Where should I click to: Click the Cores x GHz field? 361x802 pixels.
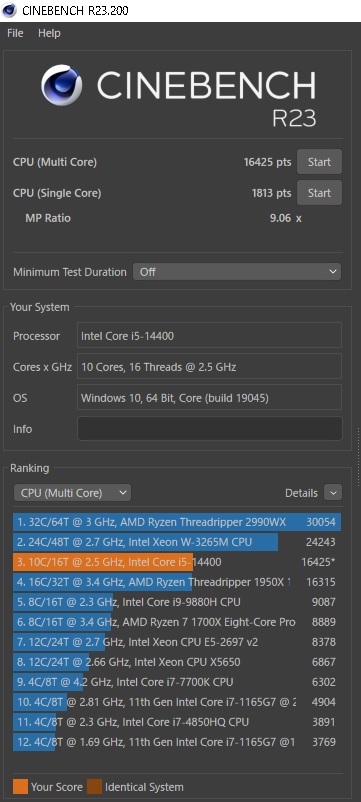[x=209, y=366]
